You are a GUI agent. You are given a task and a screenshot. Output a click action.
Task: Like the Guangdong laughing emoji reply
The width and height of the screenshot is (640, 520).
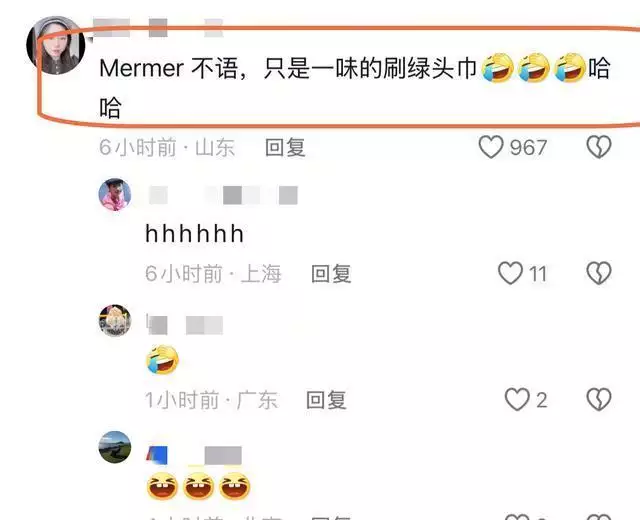click(517, 399)
